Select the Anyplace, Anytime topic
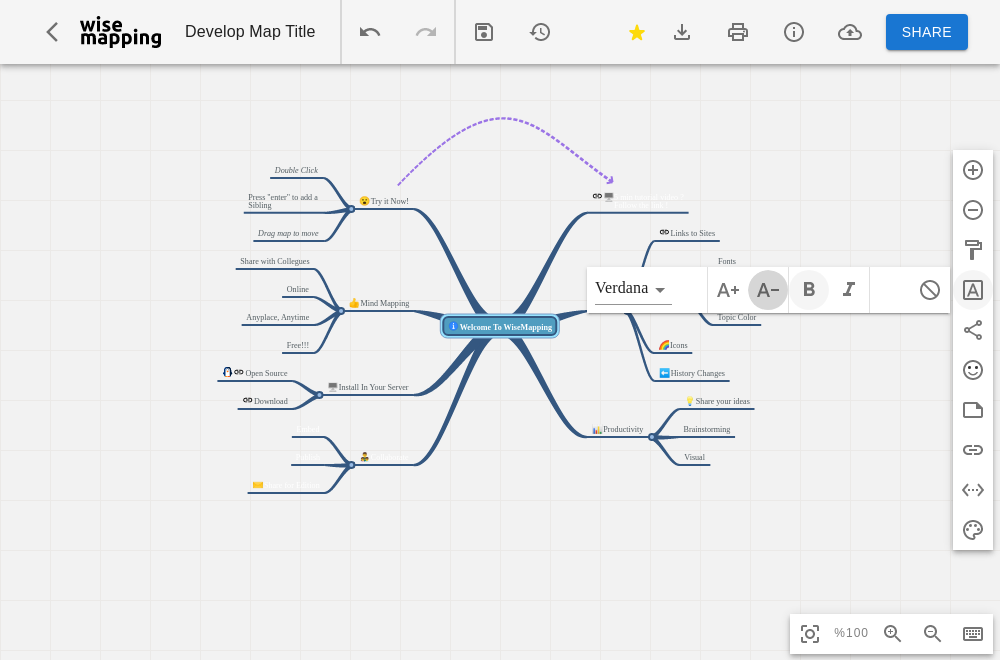 click(277, 318)
